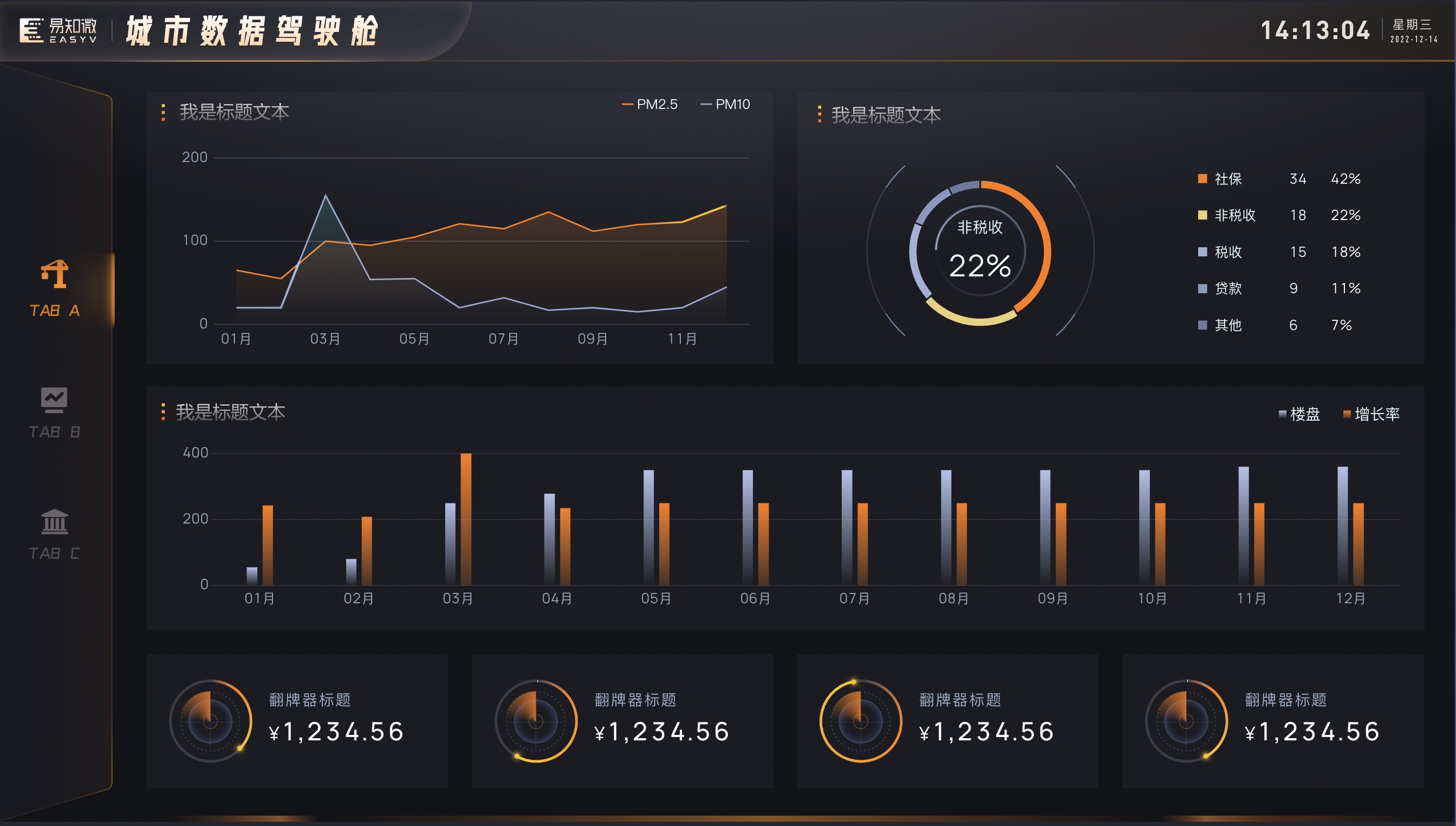Screen dimensions: 1456x826
Task: Click the third flip-counter radar dial icon
Action: point(861,721)
